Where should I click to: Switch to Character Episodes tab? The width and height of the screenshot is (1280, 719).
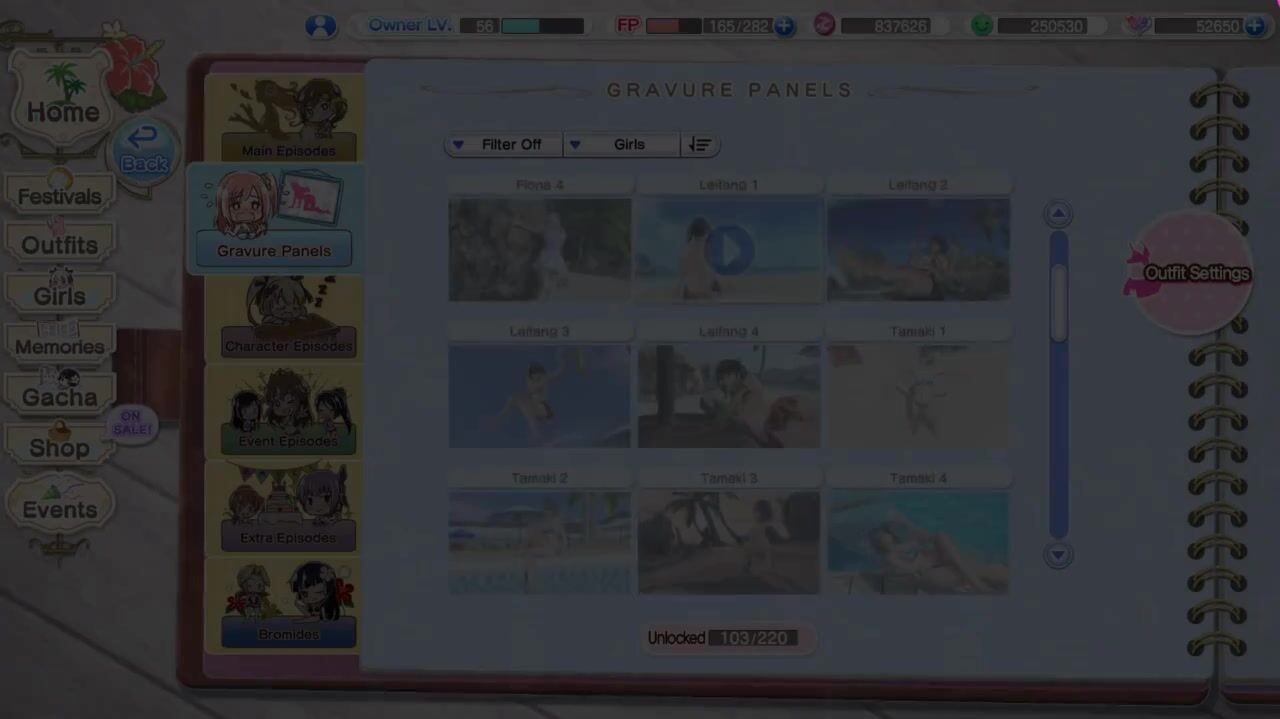click(x=288, y=320)
